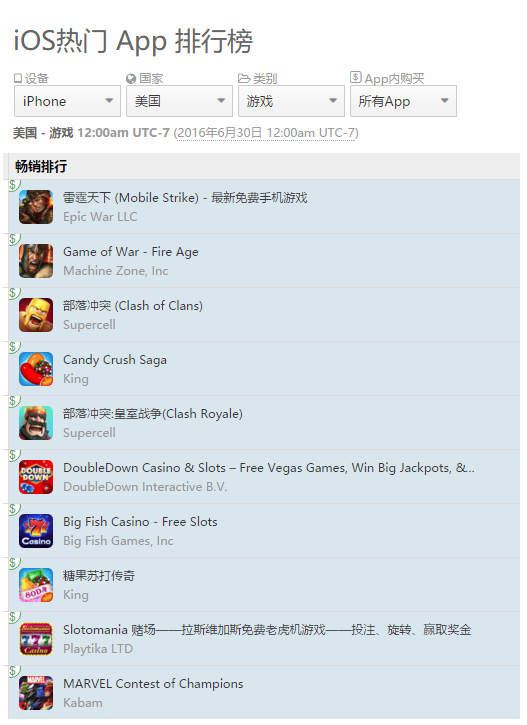Click the Clash Royale app icon
Viewport: 527px width, 725px height.
[x=36, y=423]
